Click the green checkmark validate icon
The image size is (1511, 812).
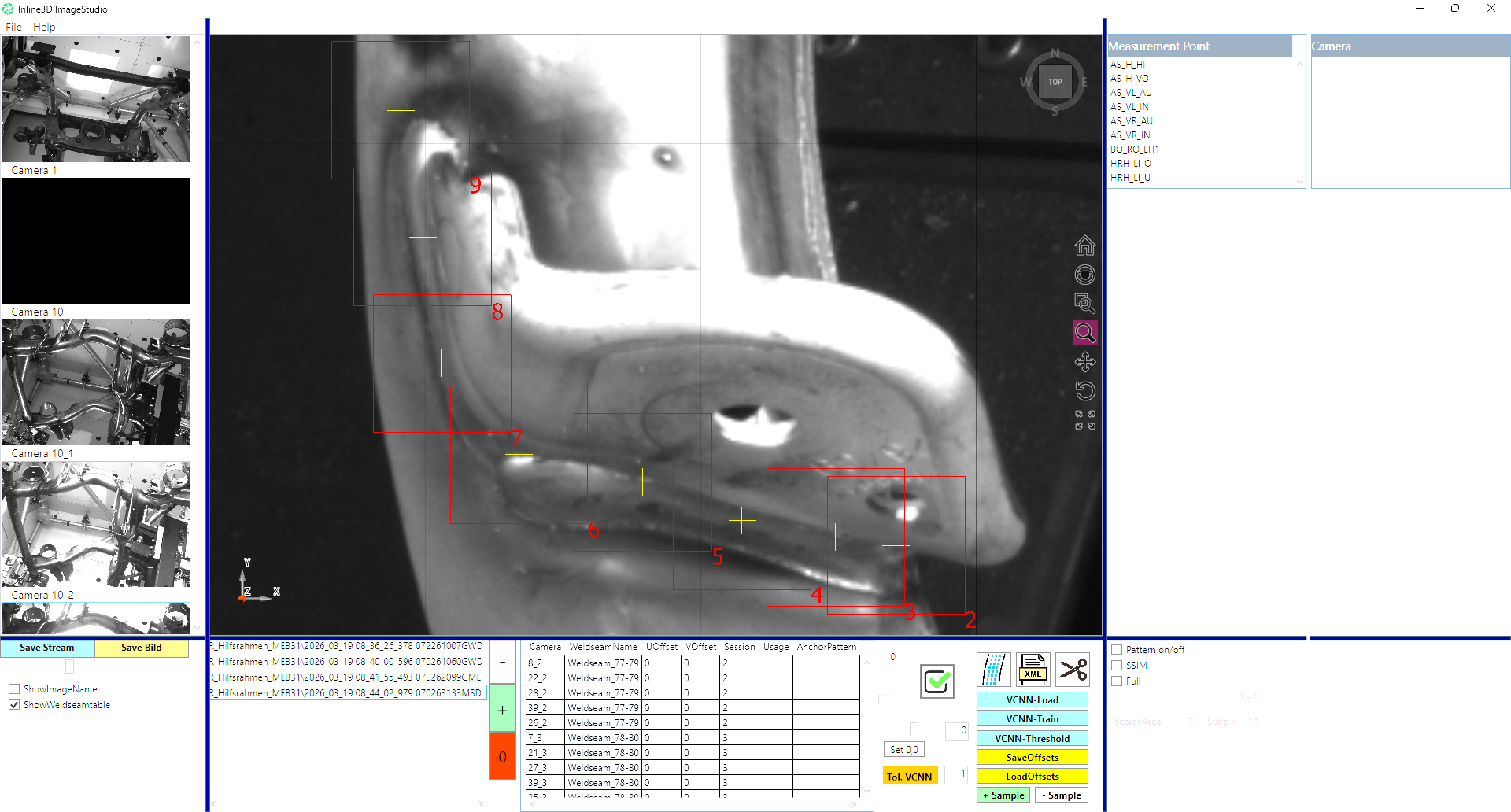(937, 681)
